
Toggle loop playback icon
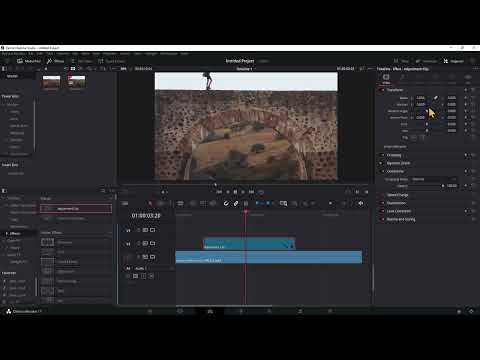click(x=261, y=192)
